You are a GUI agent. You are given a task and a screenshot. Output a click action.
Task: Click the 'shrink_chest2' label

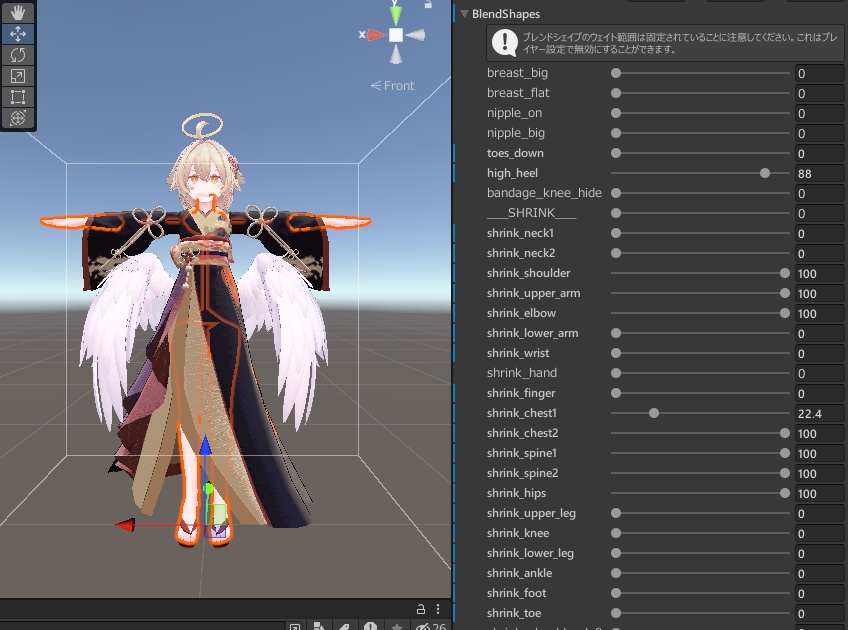point(522,433)
